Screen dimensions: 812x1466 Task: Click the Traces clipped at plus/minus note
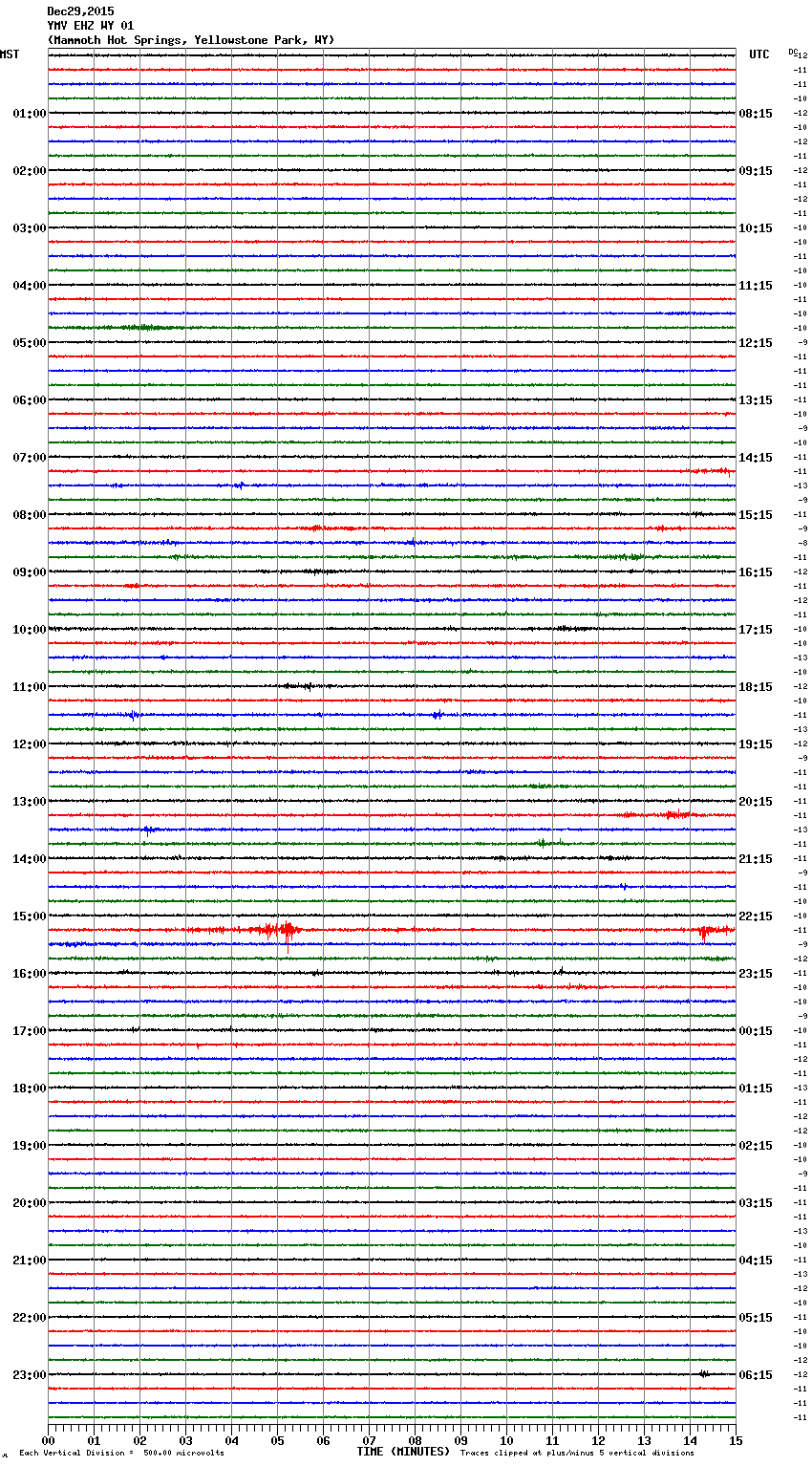pyautogui.click(x=577, y=1453)
